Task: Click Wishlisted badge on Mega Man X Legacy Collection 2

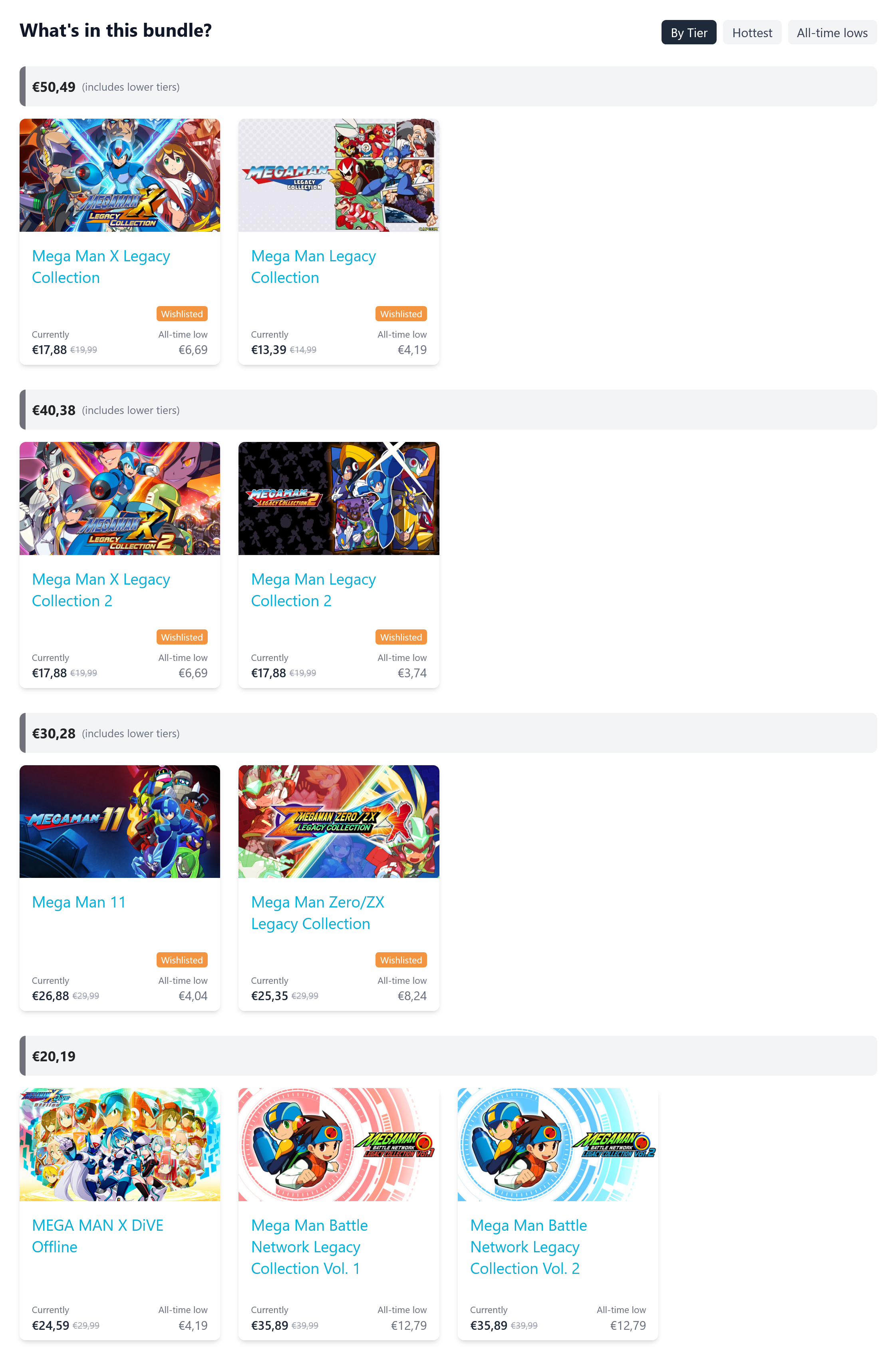Action: (182, 637)
